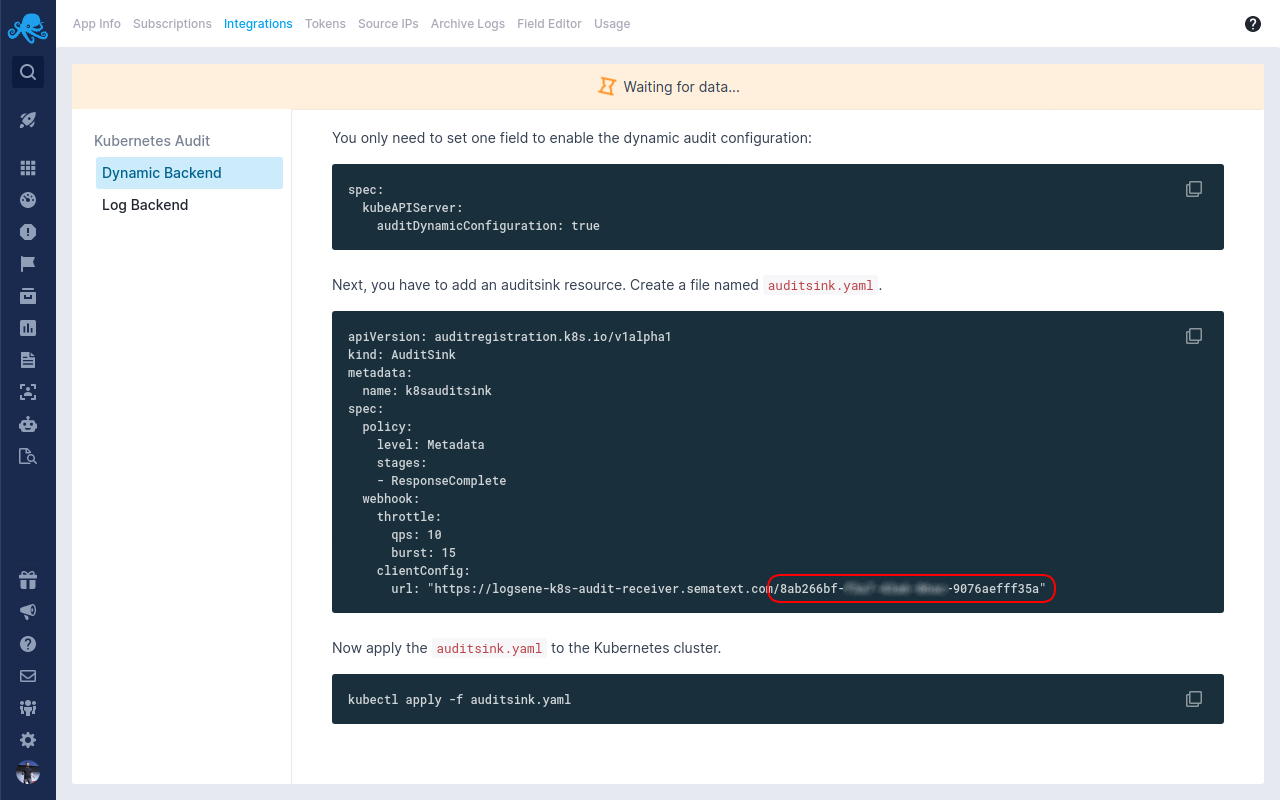The image size is (1280, 800).
Task: Open the exclamation alerts icon in the sidebar
Action: [28, 232]
